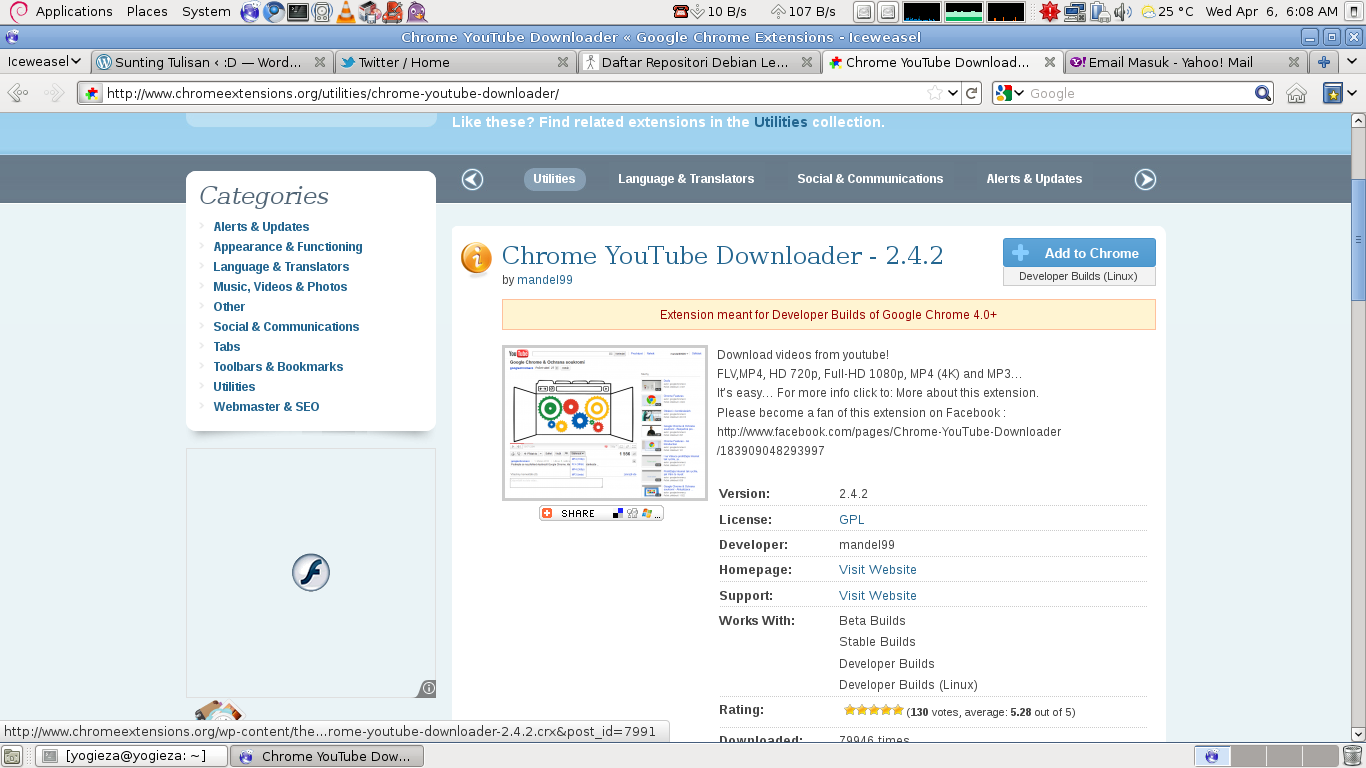Open the volume speaker icon
Viewport: 1366px width, 768px height.
[x=1123, y=12]
